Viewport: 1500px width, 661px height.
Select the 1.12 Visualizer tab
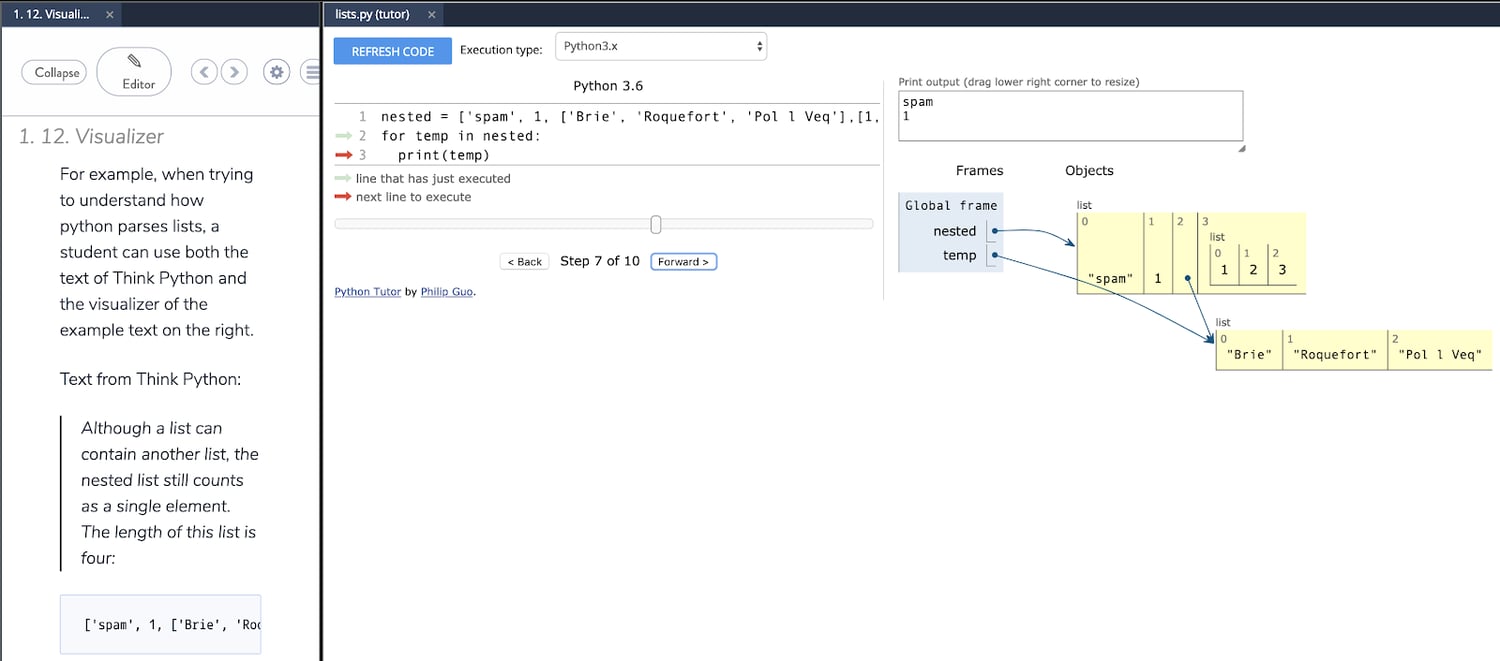click(50, 14)
